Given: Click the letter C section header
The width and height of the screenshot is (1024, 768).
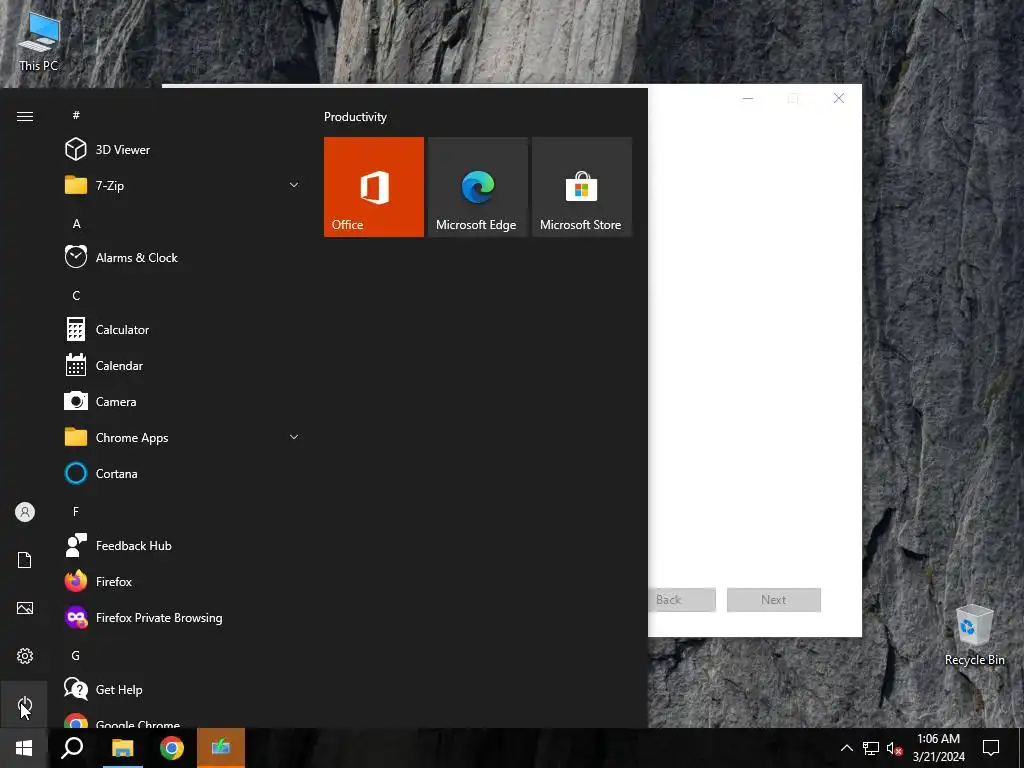Looking at the screenshot, I should 76,296.
